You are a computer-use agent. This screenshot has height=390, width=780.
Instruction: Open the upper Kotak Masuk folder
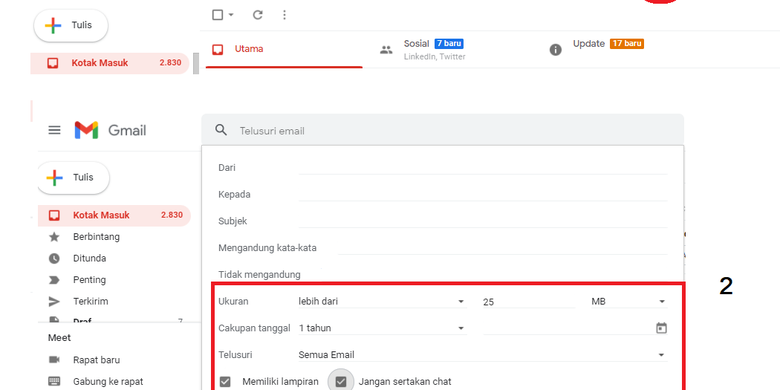110,63
